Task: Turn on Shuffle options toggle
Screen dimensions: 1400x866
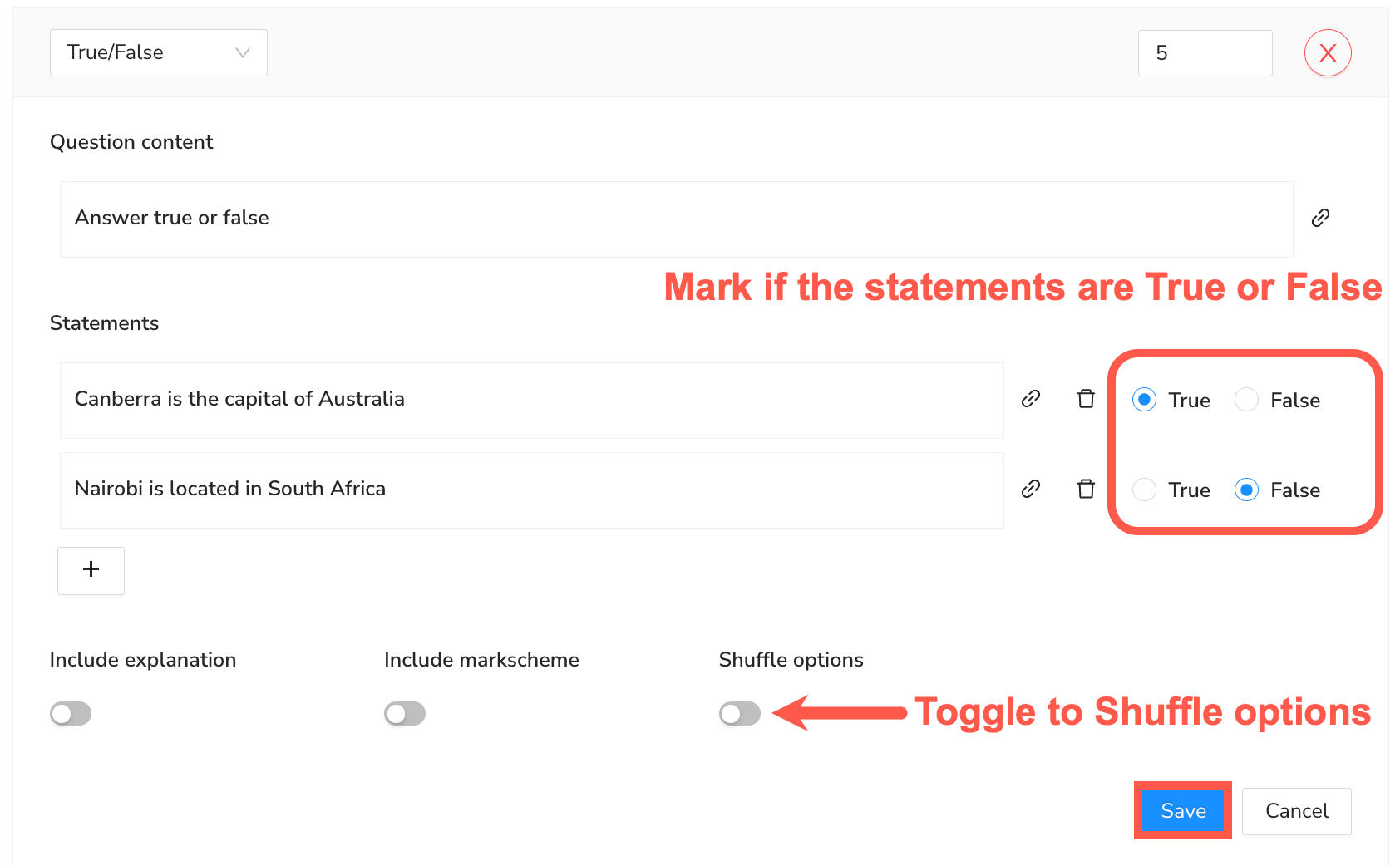Action: click(x=740, y=713)
